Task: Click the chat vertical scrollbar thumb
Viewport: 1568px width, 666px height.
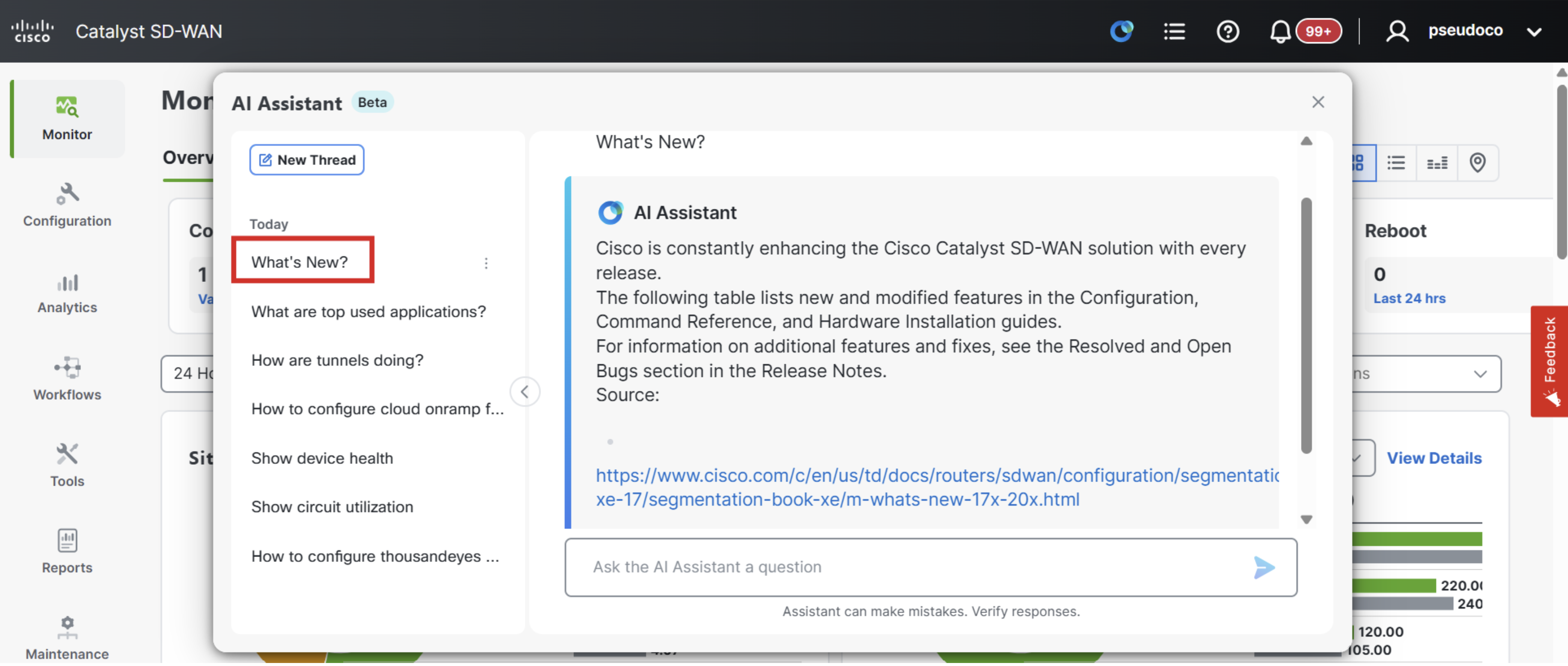Action: click(1306, 326)
